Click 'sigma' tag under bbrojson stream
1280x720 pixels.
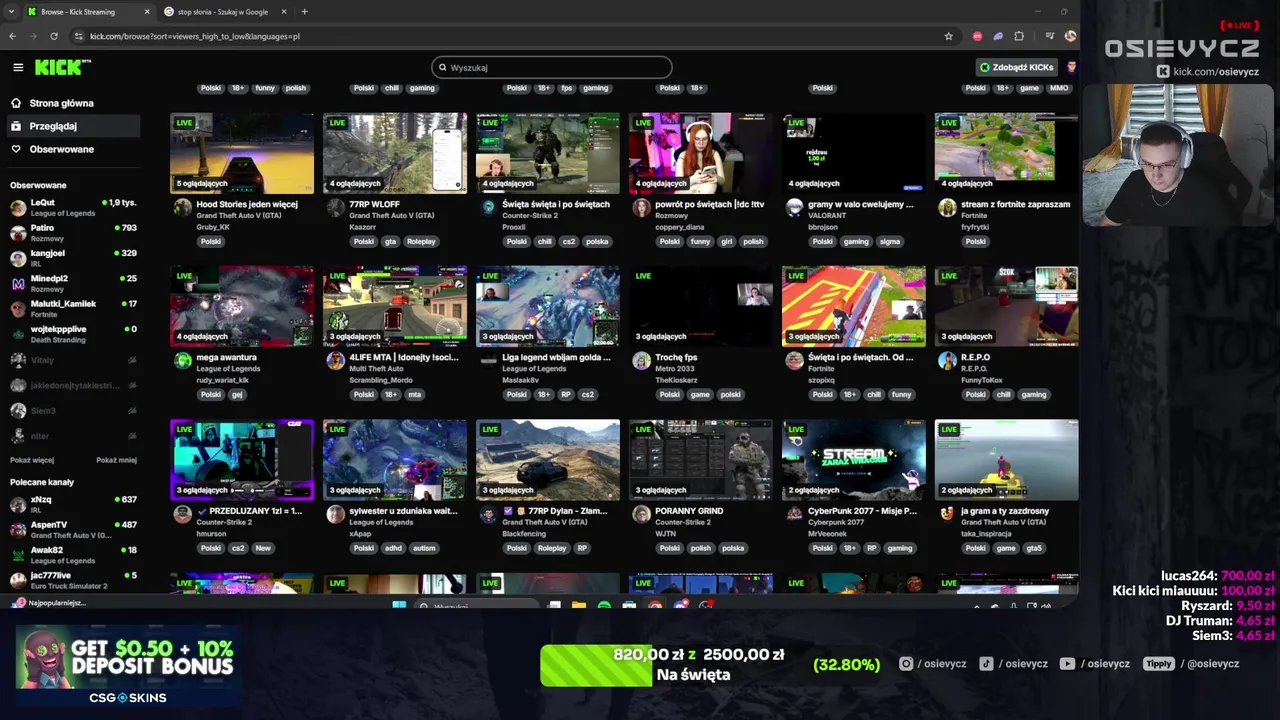(890, 241)
